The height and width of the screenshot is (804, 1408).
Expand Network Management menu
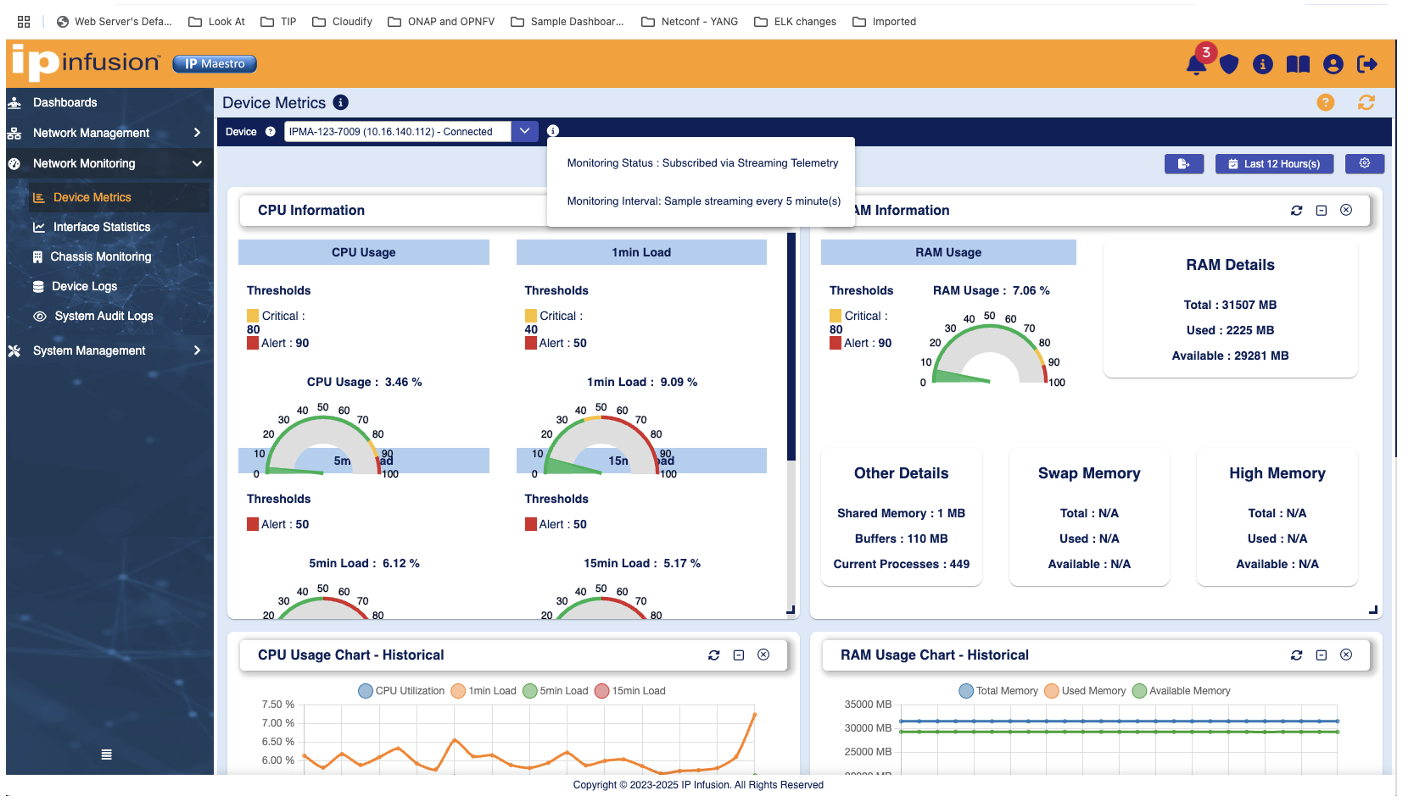[108, 133]
